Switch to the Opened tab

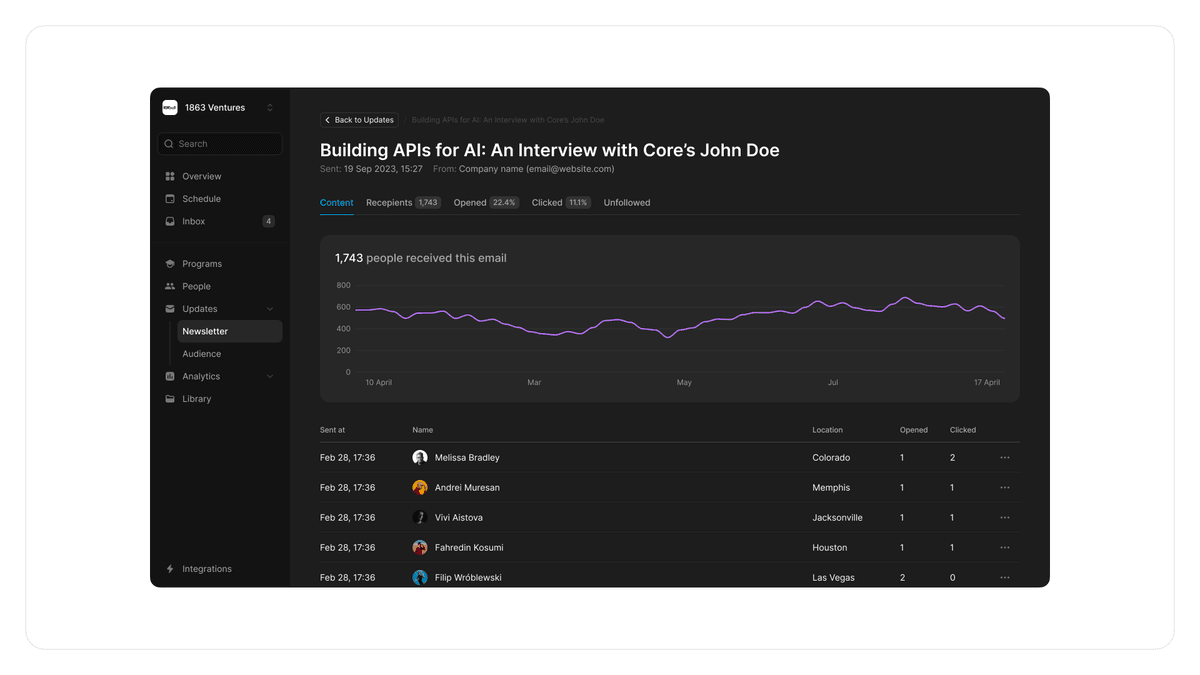click(485, 203)
